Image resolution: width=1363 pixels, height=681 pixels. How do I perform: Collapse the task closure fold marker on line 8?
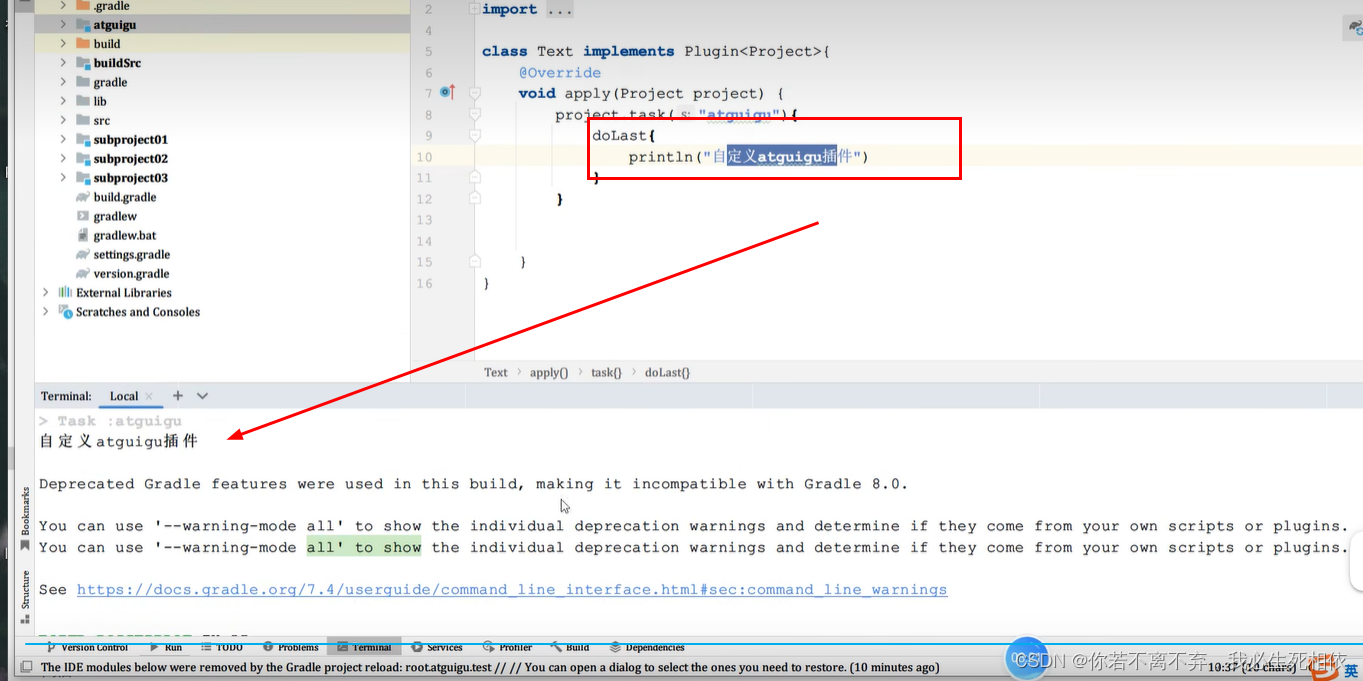click(475, 114)
